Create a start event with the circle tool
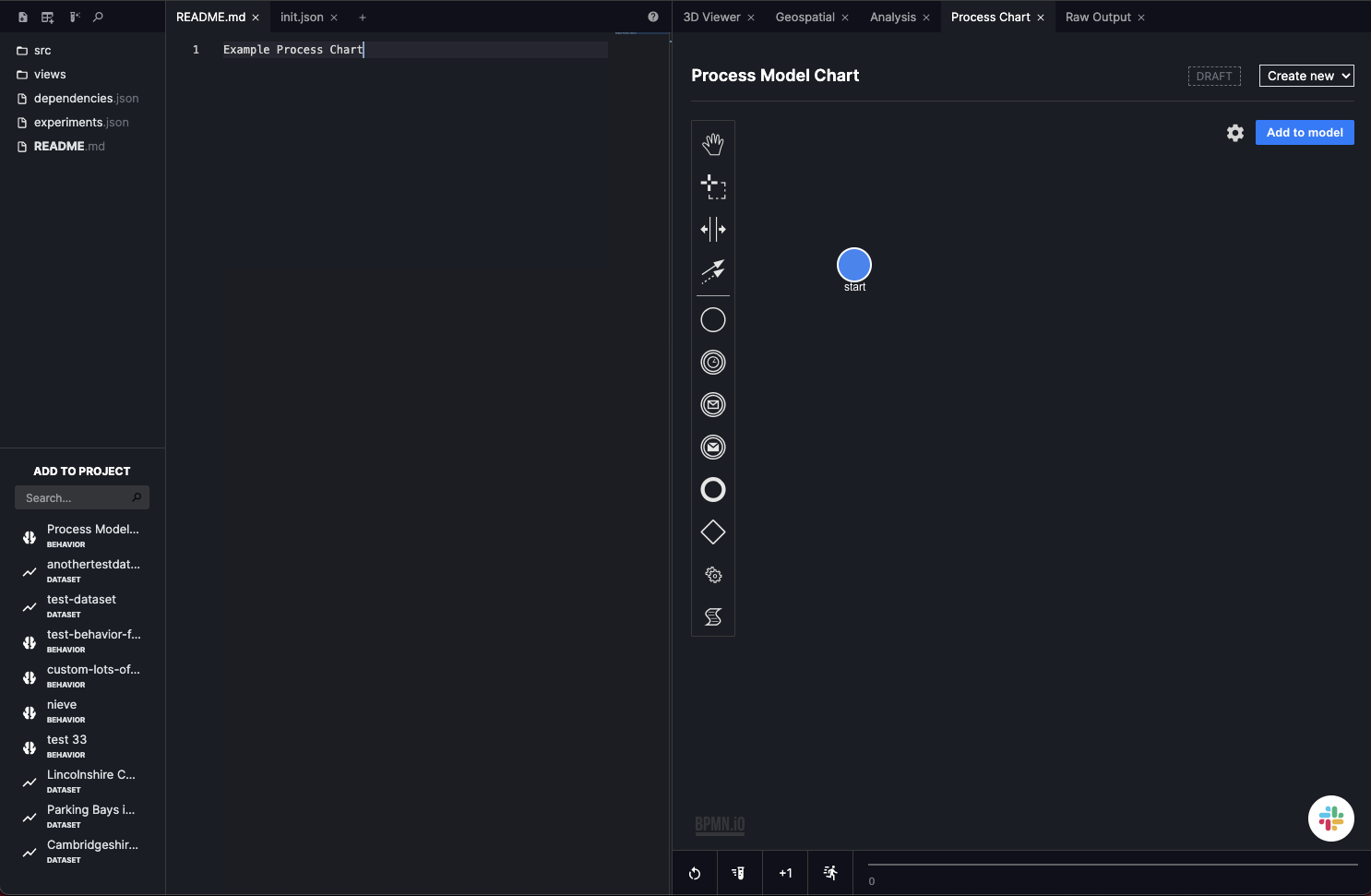 tap(713, 319)
